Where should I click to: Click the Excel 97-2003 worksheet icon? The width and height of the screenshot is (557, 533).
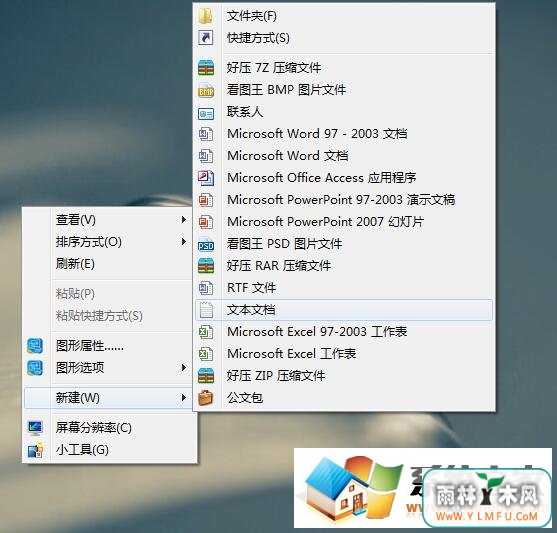tap(206, 332)
